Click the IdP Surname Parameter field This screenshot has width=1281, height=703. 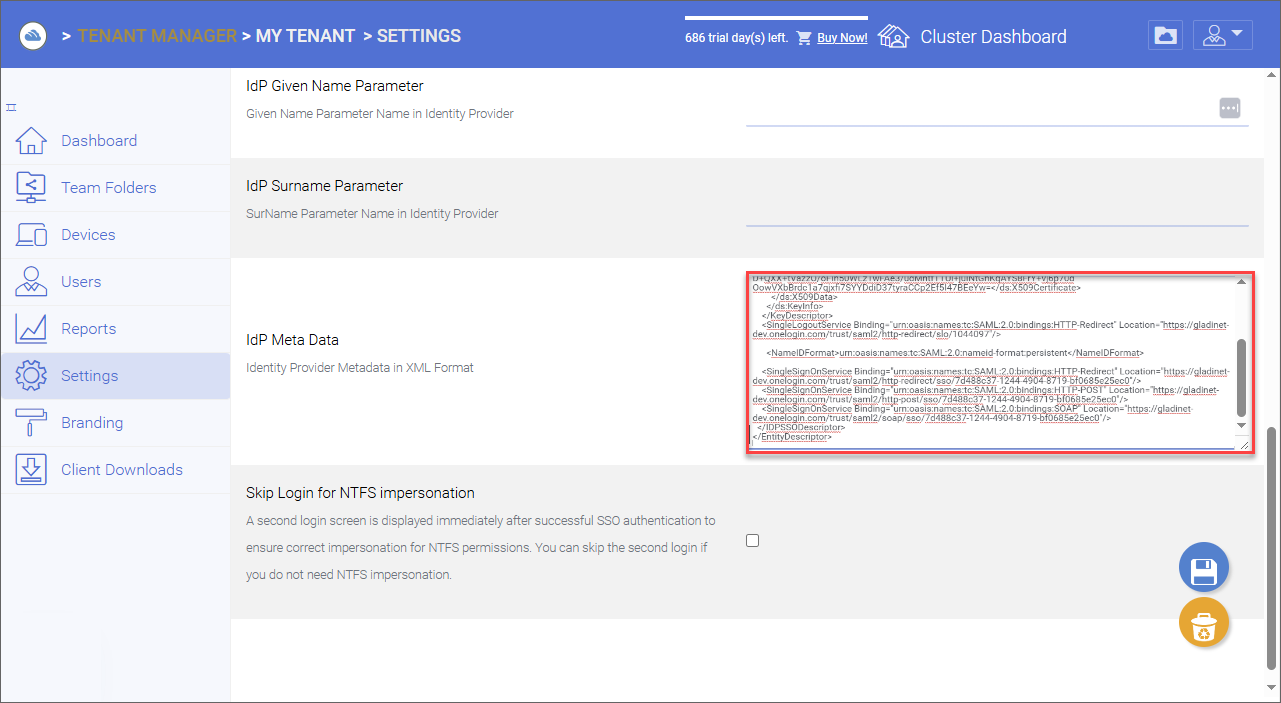point(997,208)
